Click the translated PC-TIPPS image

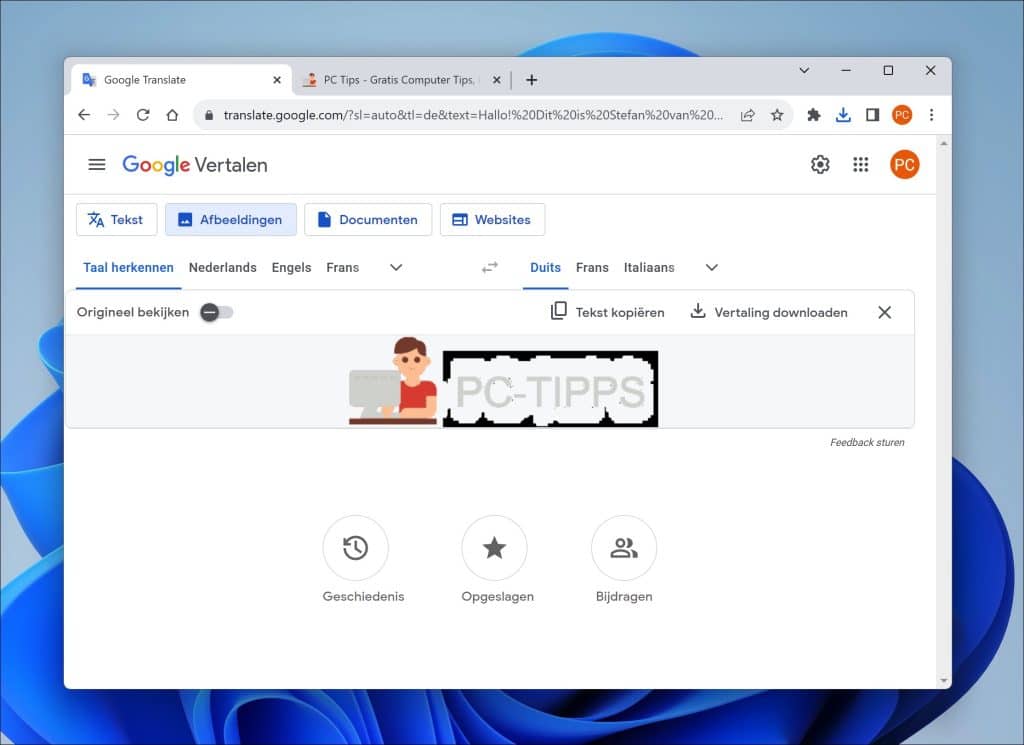pos(504,382)
